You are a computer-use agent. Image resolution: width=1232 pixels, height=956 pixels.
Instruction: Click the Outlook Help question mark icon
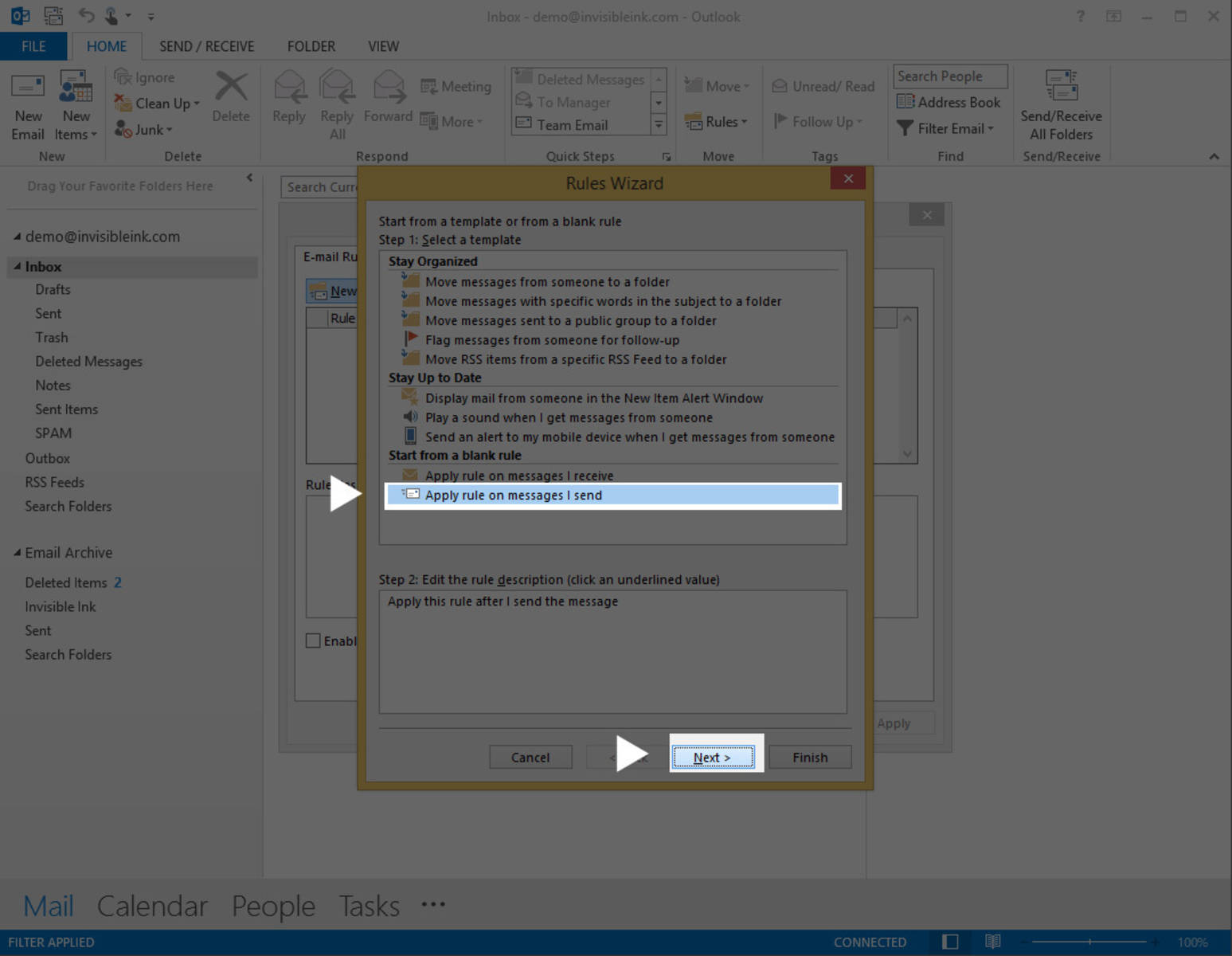click(1081, 16)
